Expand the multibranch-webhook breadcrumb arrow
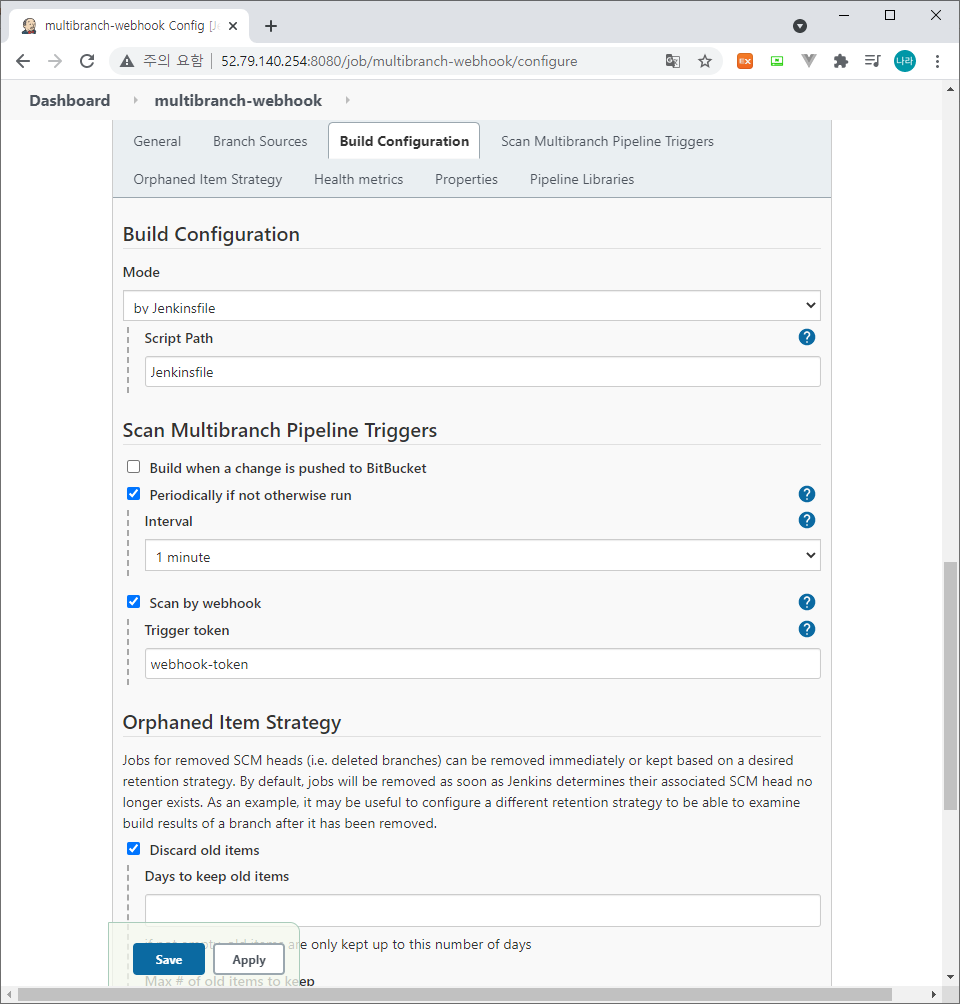Viewport: 960px width, 1004px height. pyautogui.click(x=348, y=101)
